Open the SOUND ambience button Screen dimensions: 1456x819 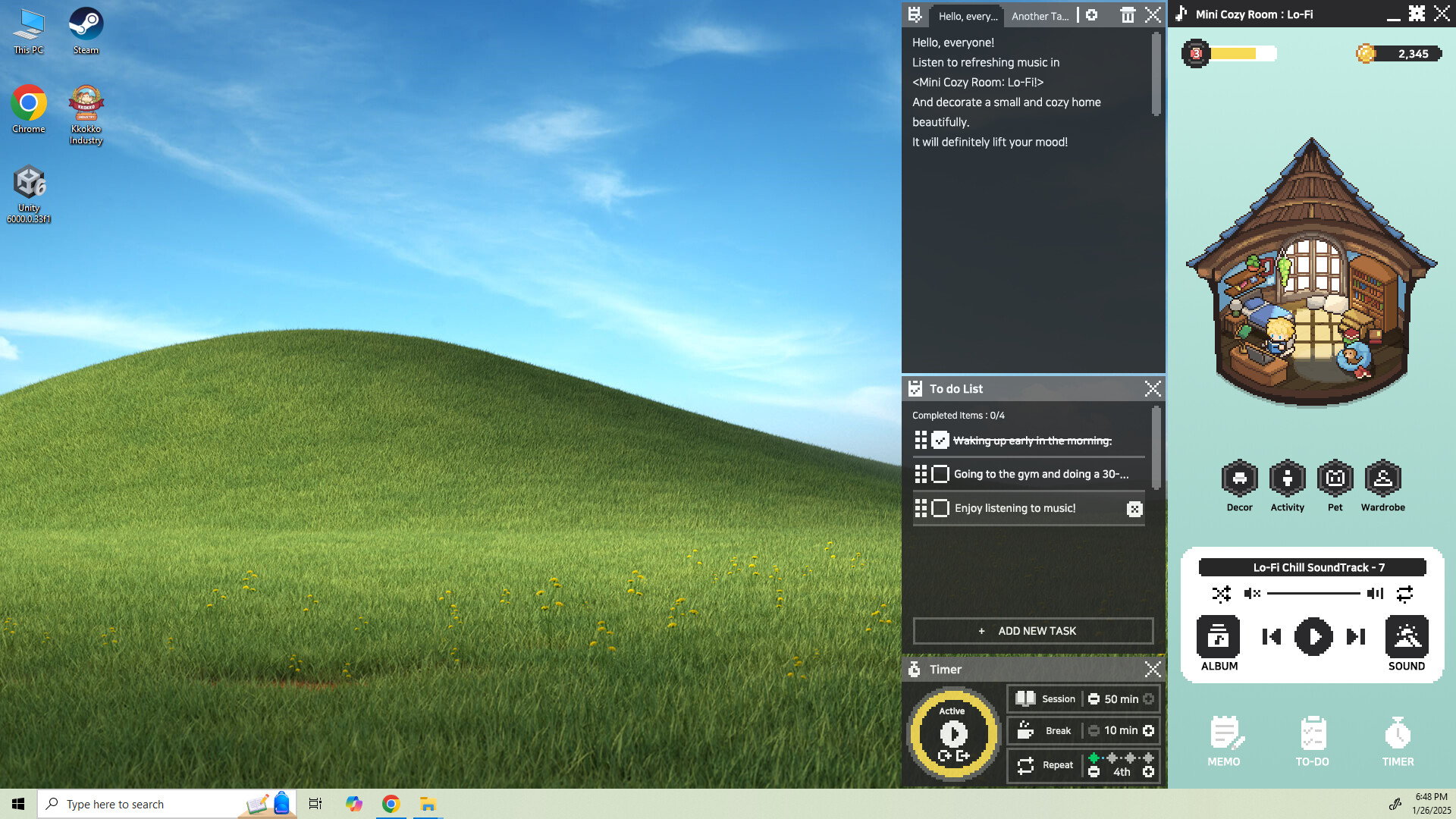[1407, 636]
